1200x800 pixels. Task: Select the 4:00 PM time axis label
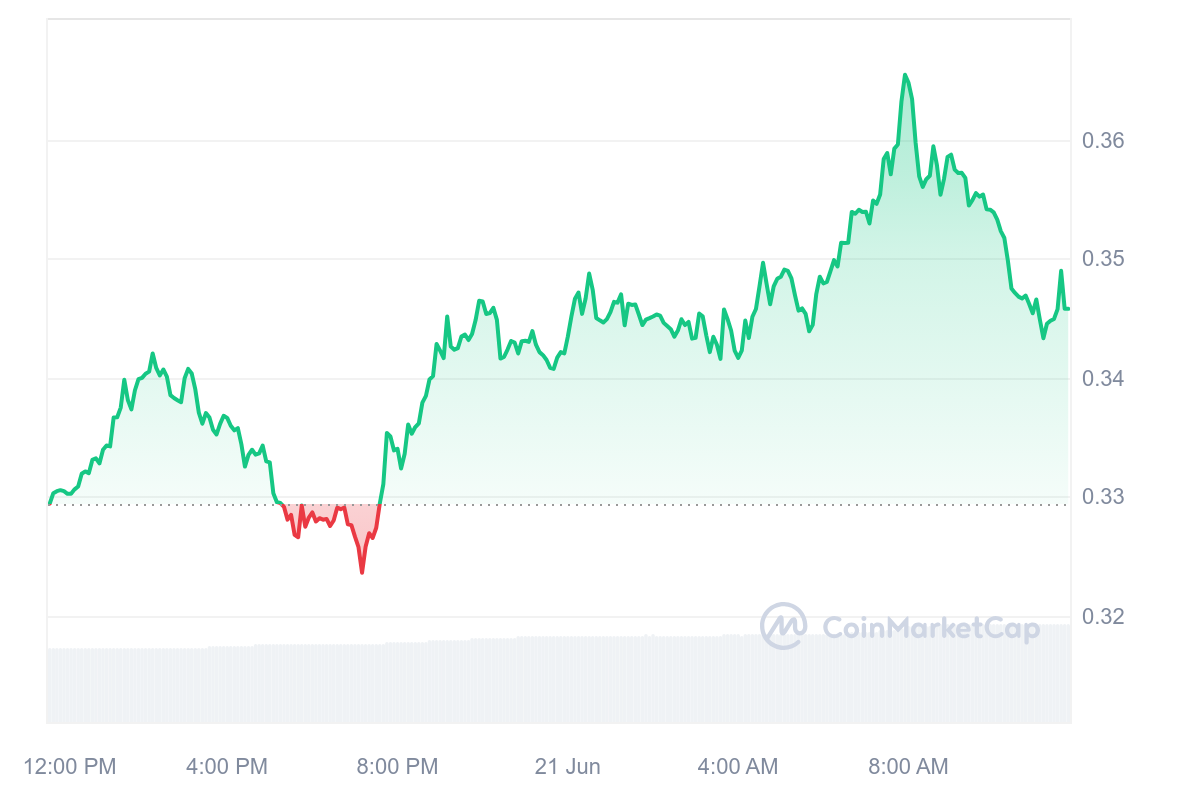point(227,767)
